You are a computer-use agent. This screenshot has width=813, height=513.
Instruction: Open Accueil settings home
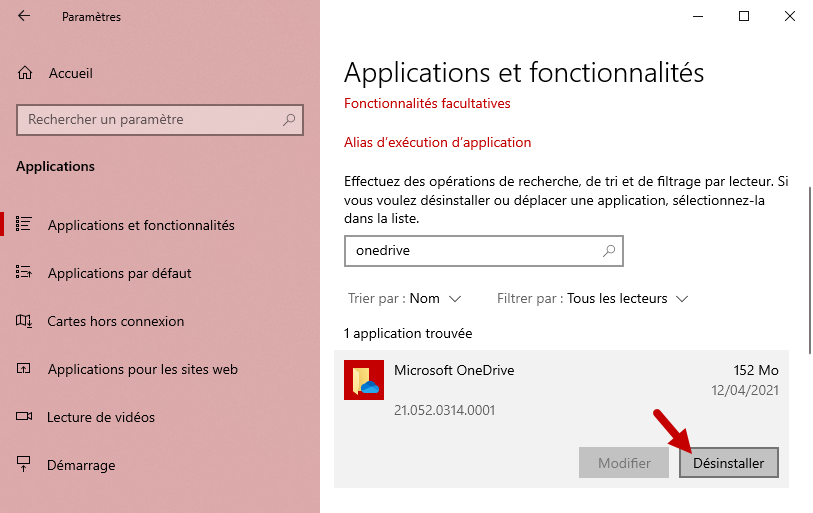tap(71, 73)
